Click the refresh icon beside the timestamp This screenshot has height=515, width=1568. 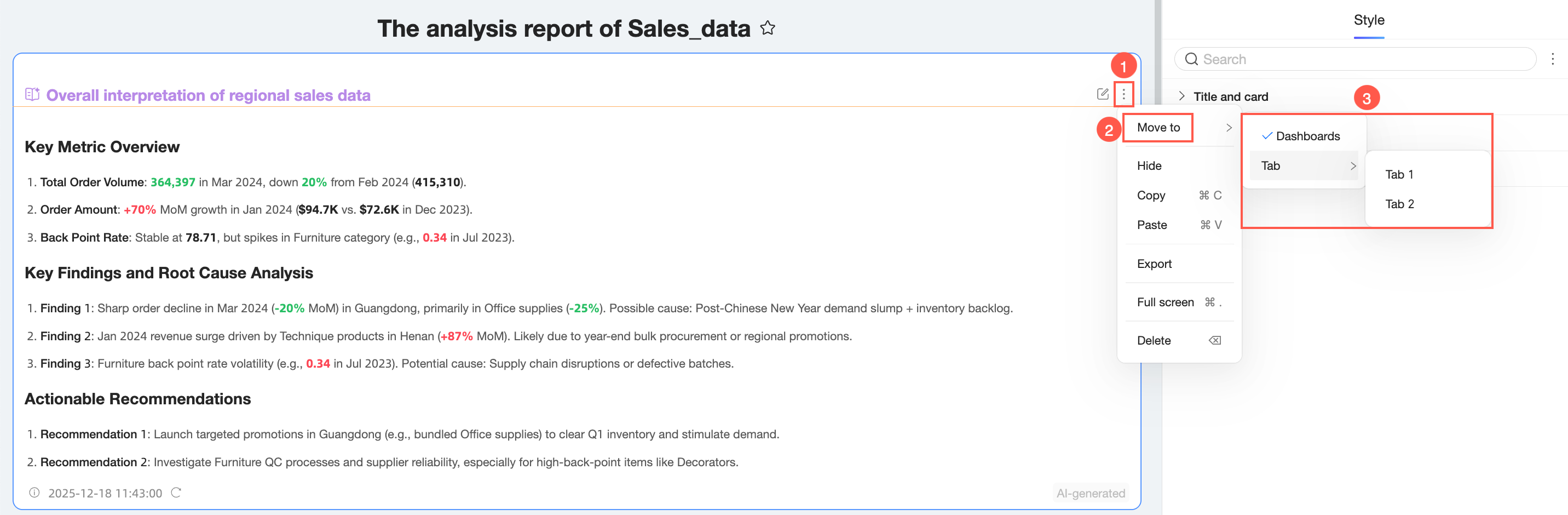[176, 493]
